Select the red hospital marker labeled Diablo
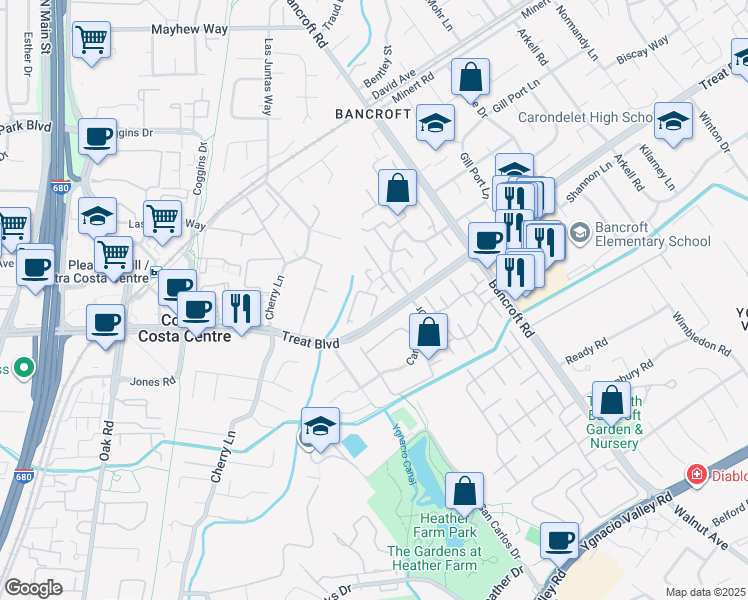 (696, 475)
